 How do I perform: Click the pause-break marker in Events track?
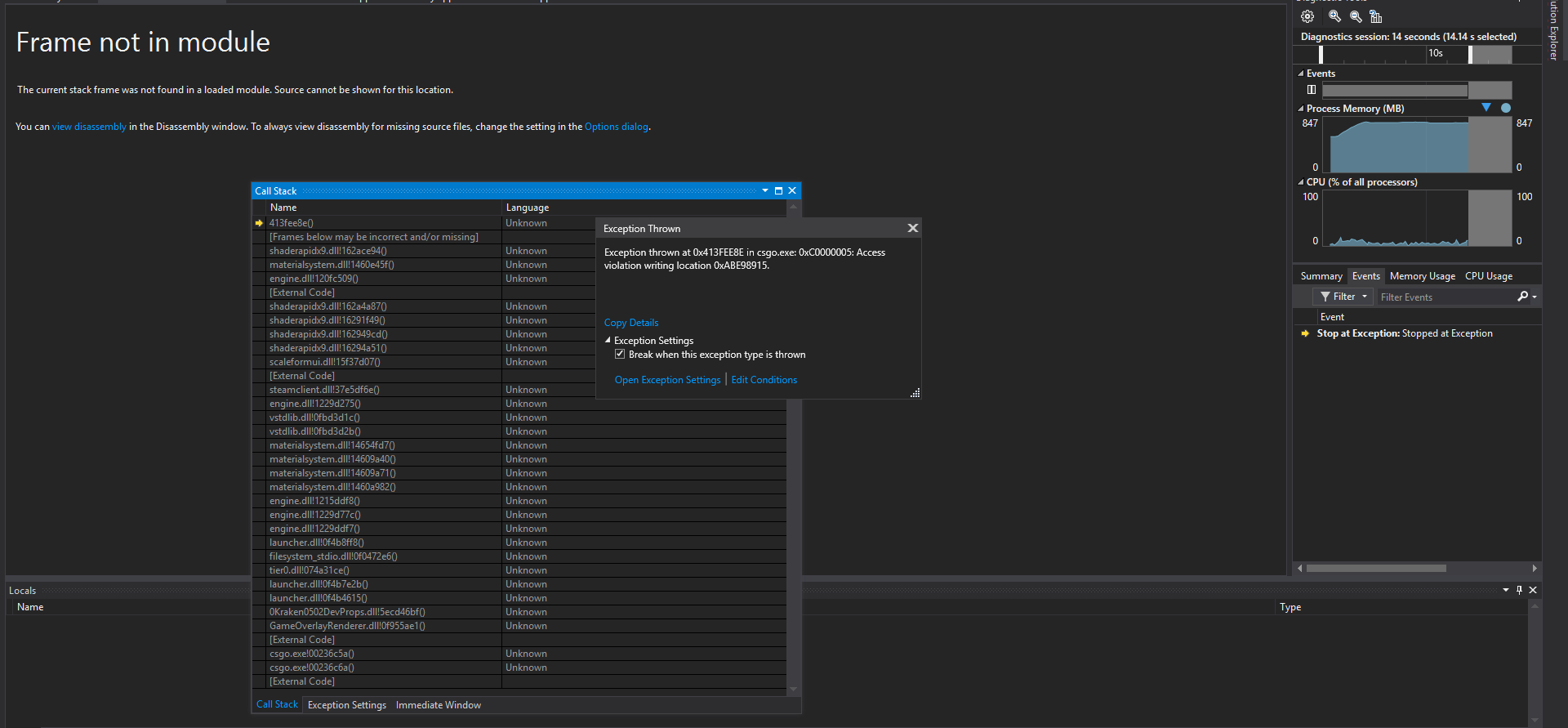1312,90
